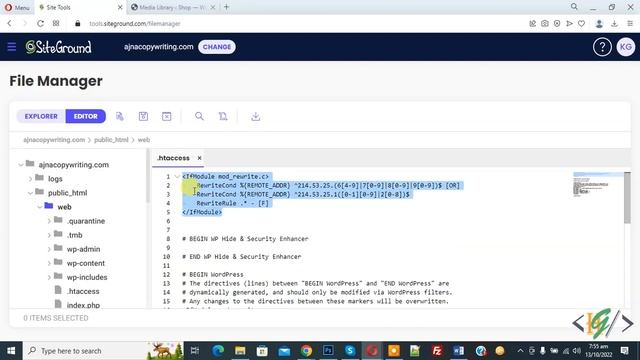Expand the .quarantine folder
Image resolution: width=640 pixels, height=360 pixels.
49,221
